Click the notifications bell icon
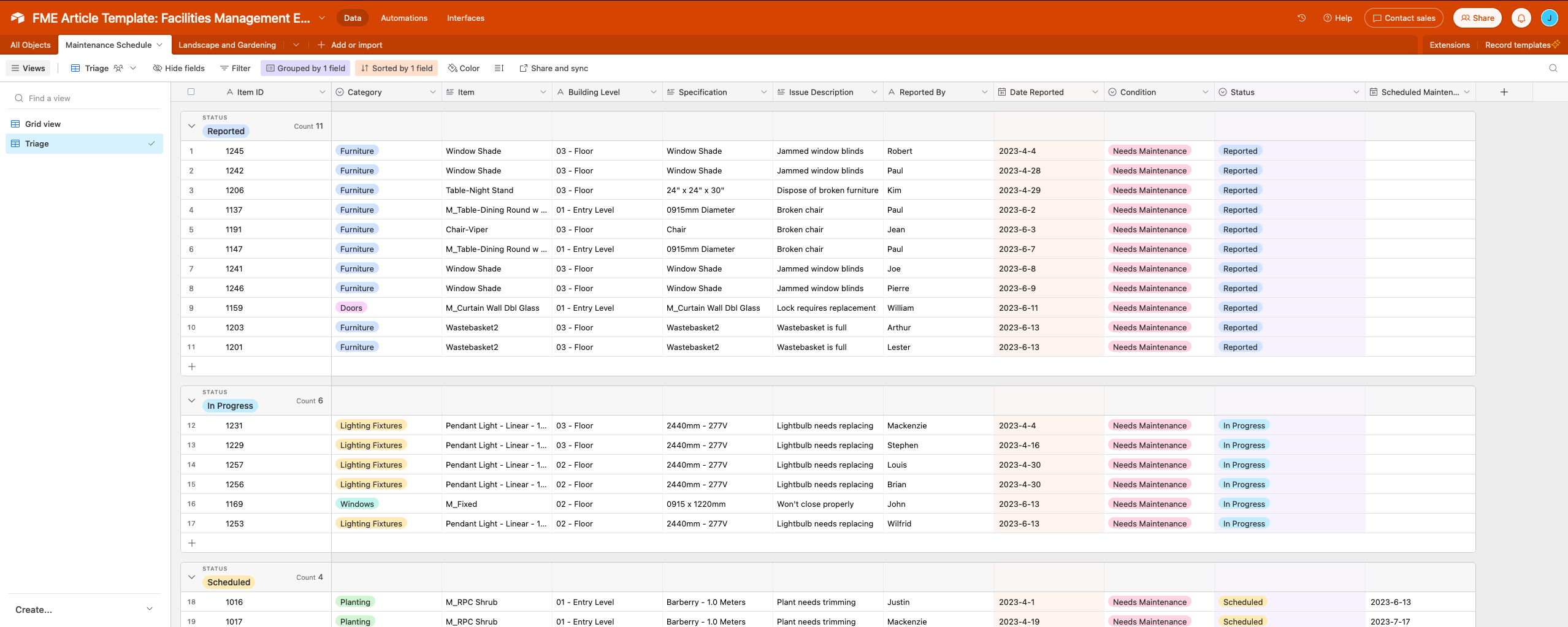Image resolution: width=1568 pixels, height=627 pixels. pos(1521,18)
